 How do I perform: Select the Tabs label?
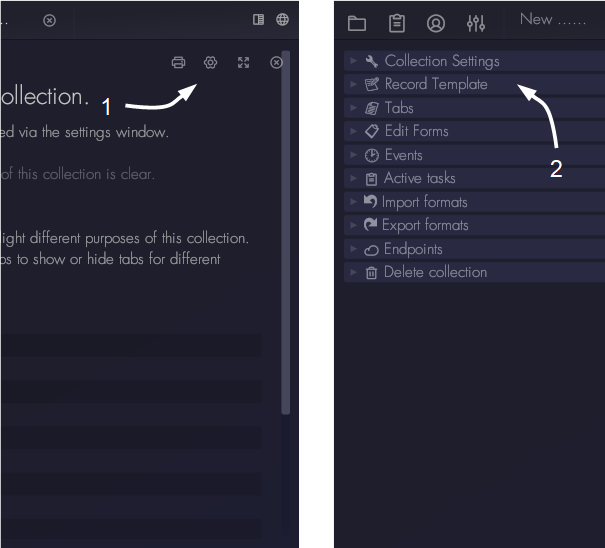[x=399, y=108]
